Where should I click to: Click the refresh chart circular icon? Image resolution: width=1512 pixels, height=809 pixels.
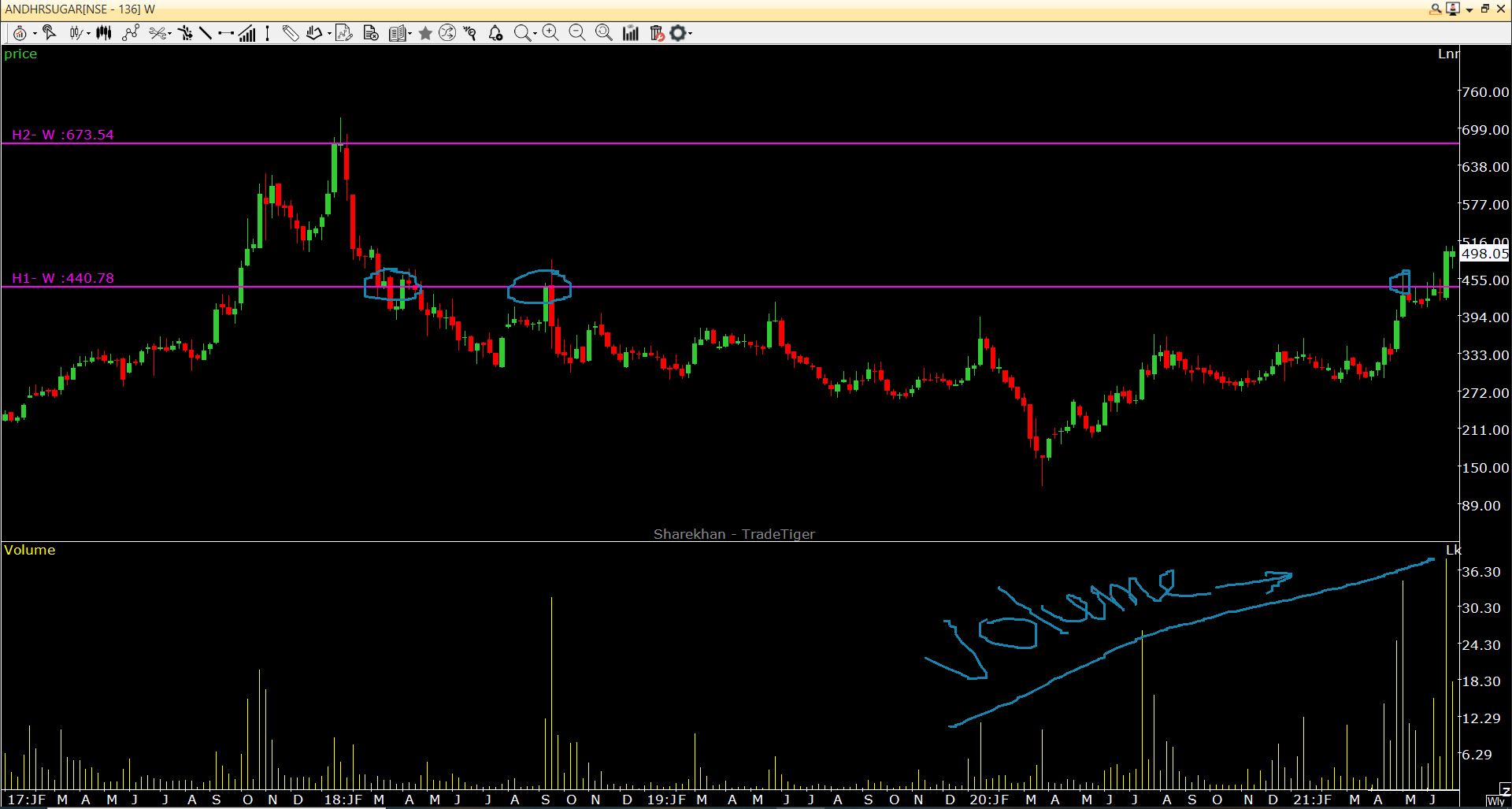click(x=447, y=33)
